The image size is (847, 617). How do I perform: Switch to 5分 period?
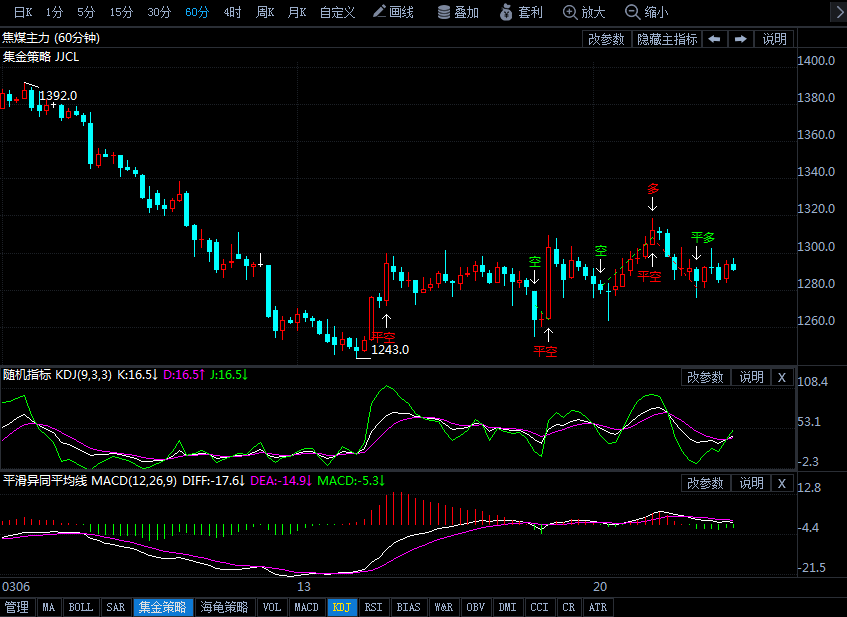click(x=86, y=12)
